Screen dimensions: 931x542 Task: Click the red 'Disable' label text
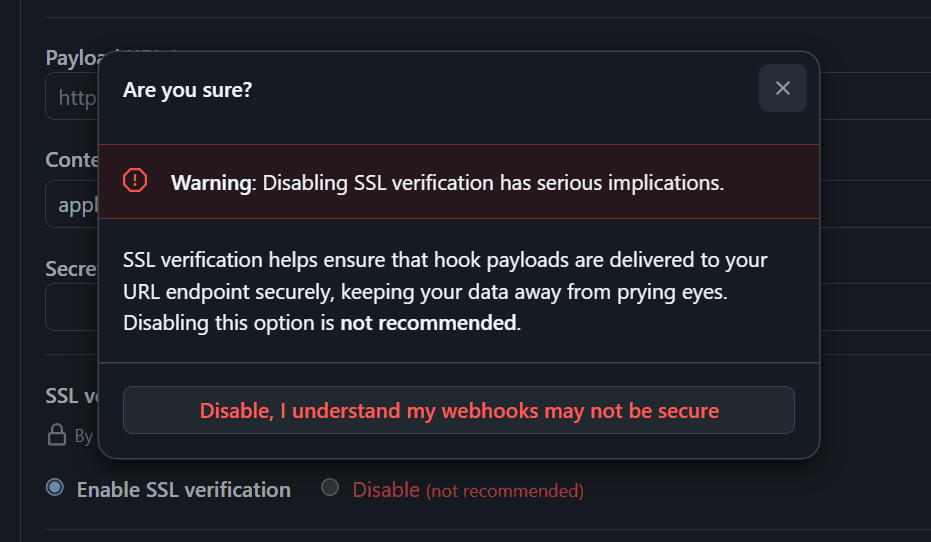386,490
